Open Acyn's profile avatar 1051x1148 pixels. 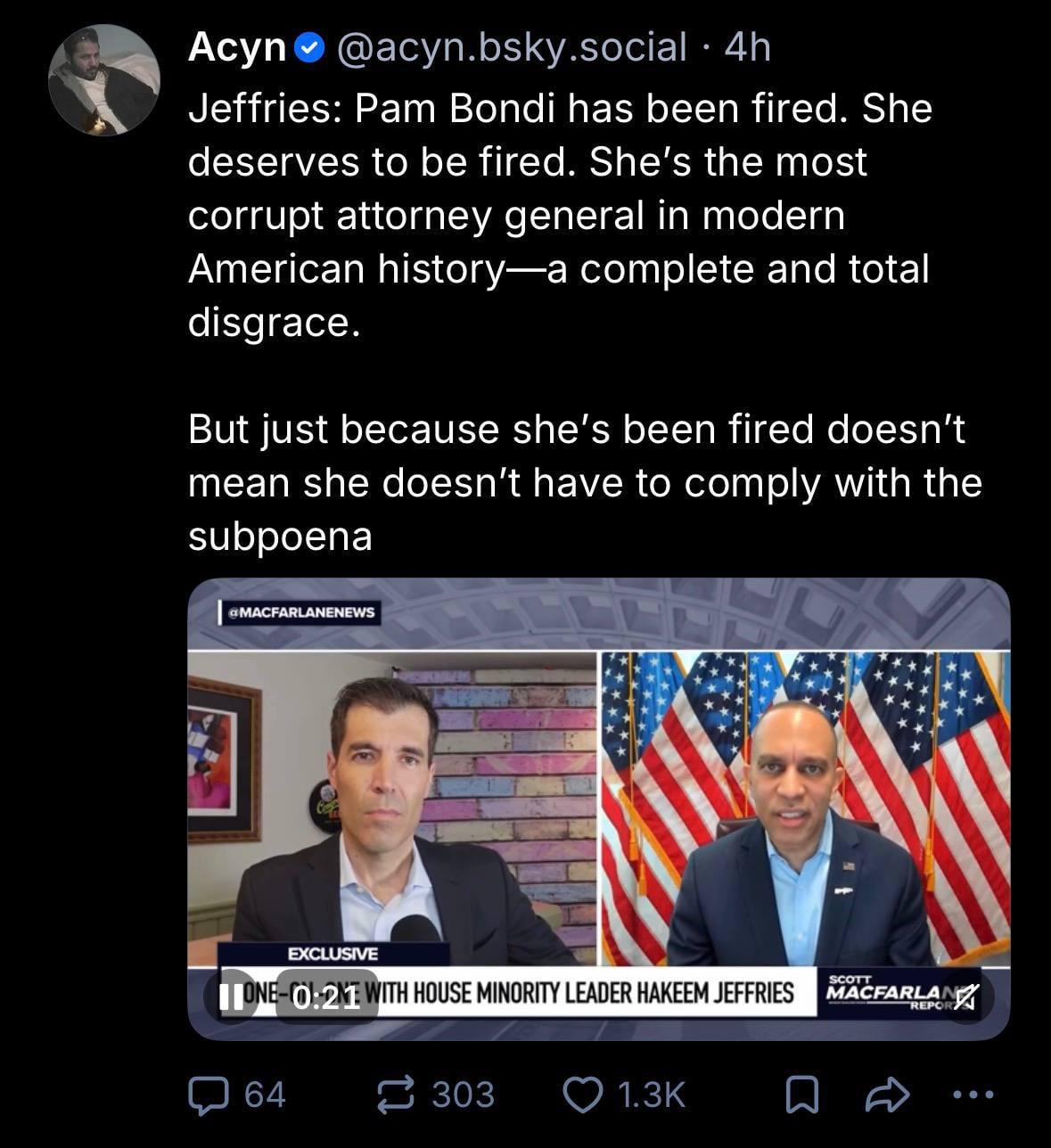click(x=104, y=80)
